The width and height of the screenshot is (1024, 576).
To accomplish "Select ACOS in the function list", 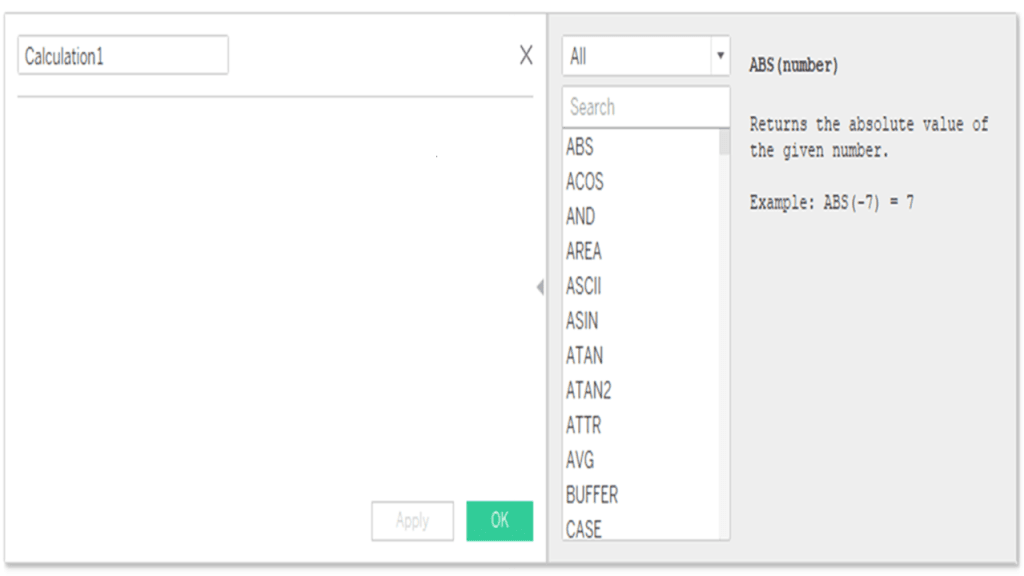I will pos(585,182).
